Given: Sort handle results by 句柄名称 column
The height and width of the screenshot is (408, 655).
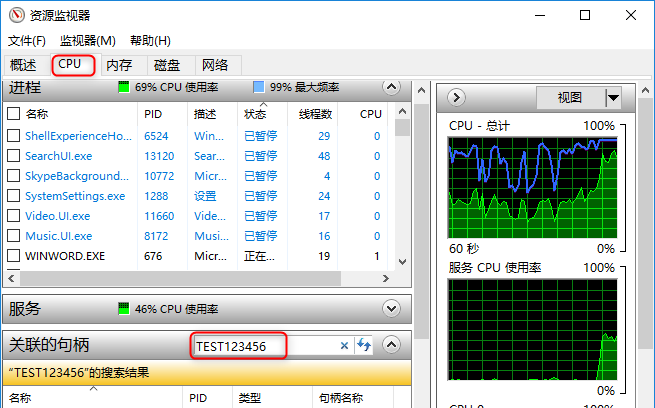Looking at the screenshot, I should 353,398.
